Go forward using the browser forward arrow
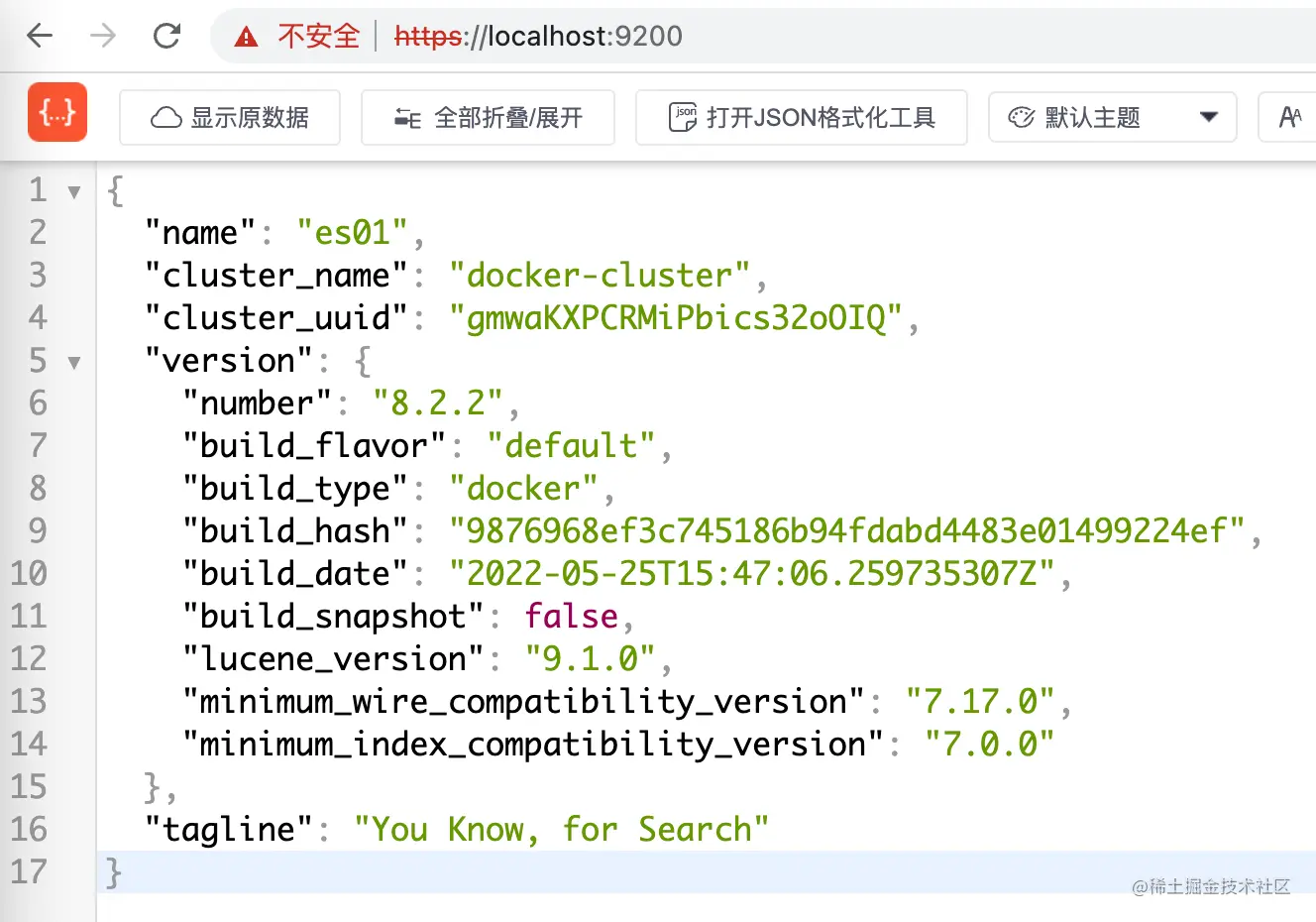The width and height of the screenshot is (1316, 922). coord(103,37)
